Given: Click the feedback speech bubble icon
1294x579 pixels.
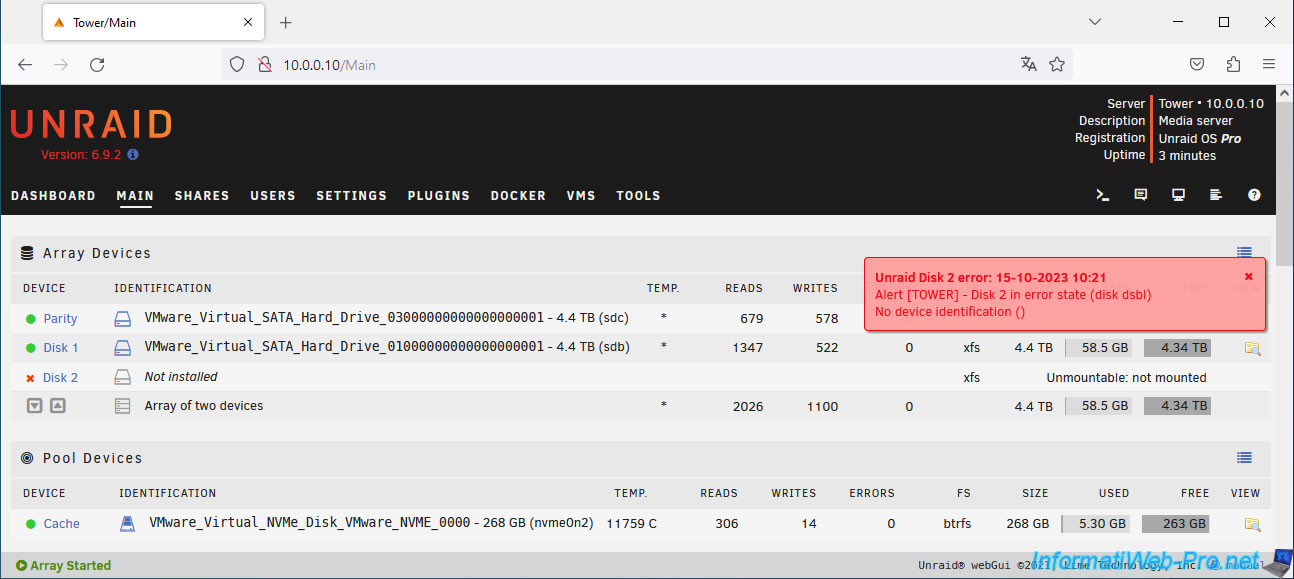Looking at the screenshot, I should pyautogui.click(x=1140, y=195).
